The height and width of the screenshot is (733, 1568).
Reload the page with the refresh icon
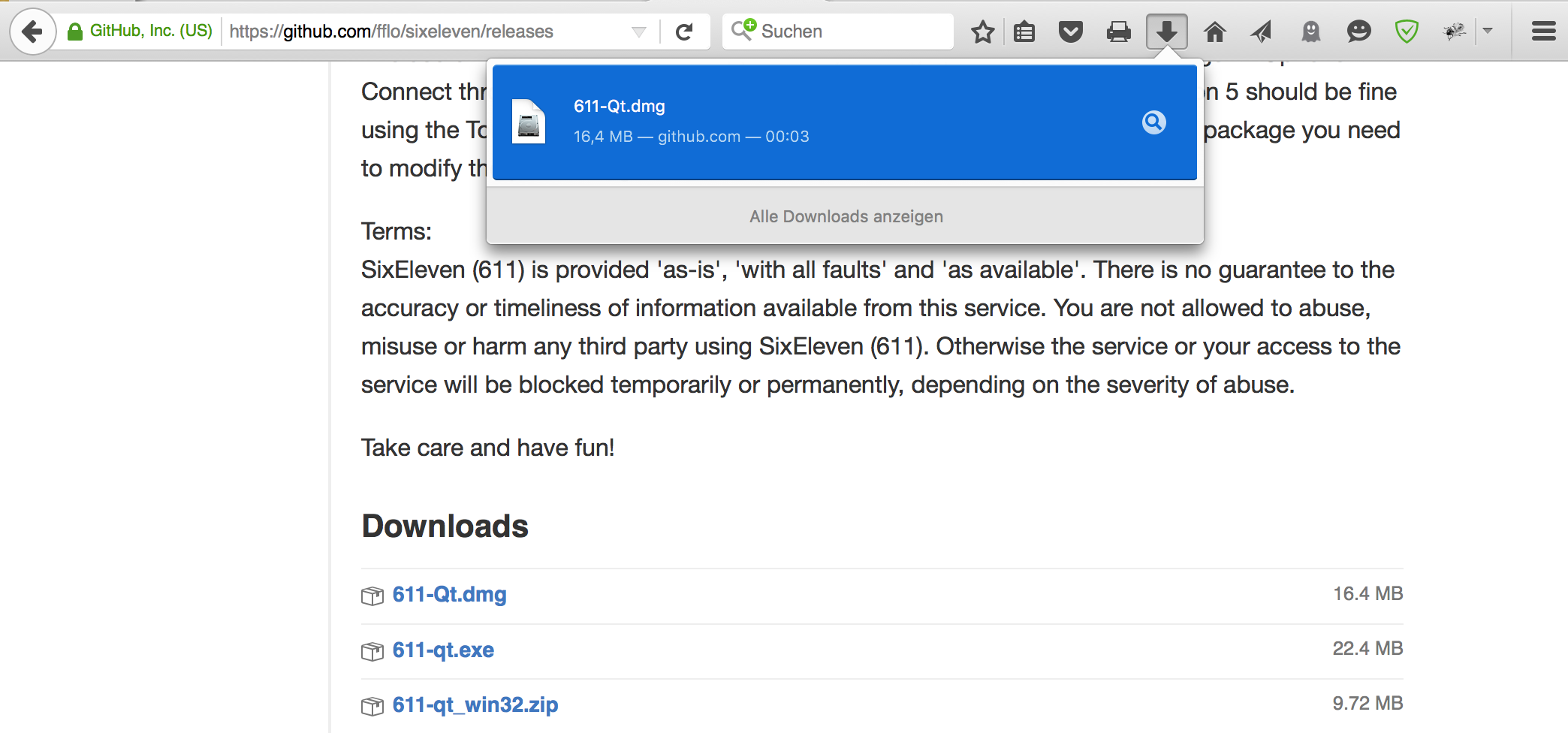[684, 32]
